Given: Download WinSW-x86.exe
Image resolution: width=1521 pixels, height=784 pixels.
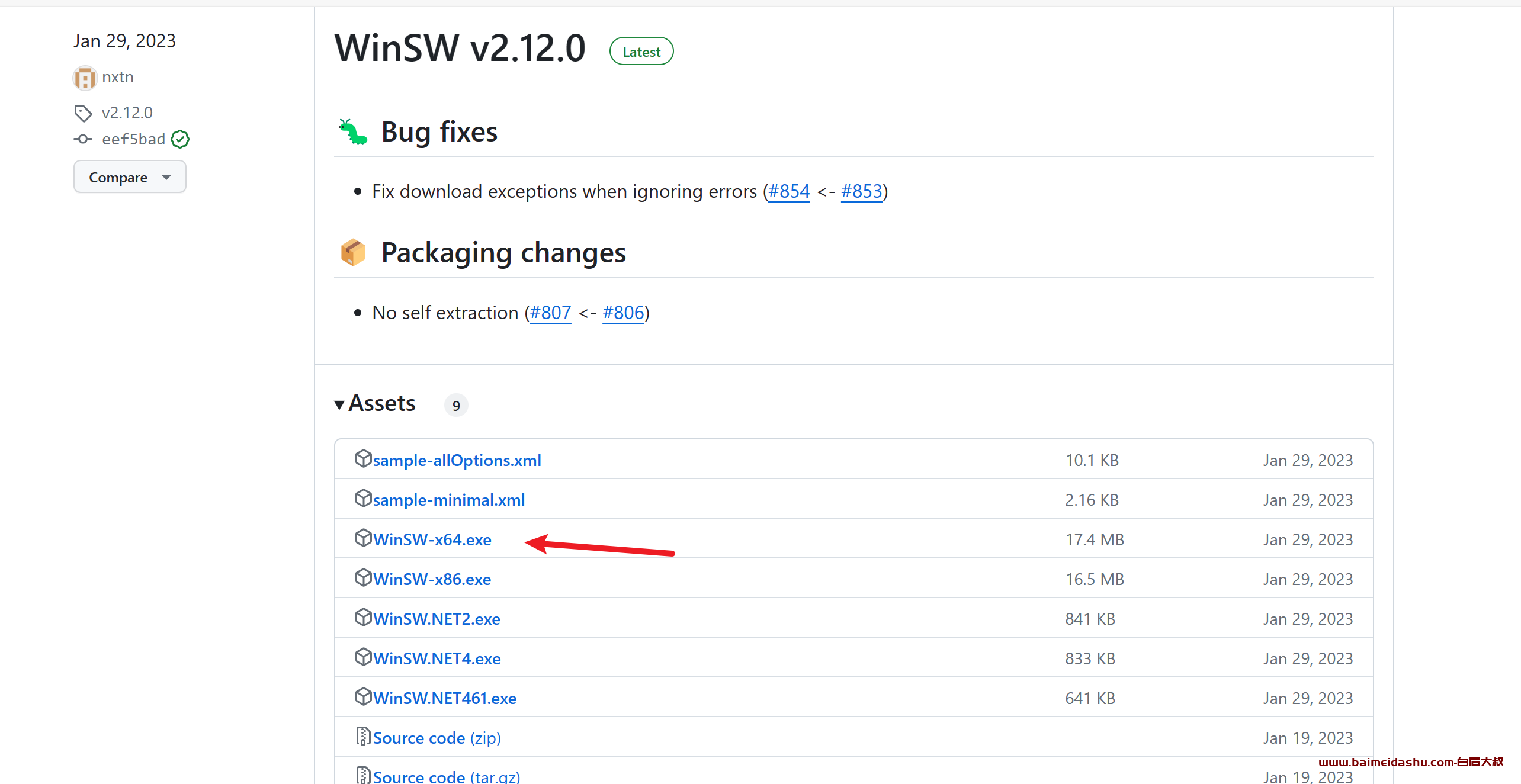Looking at the screenshot, I should coord(432,579).
